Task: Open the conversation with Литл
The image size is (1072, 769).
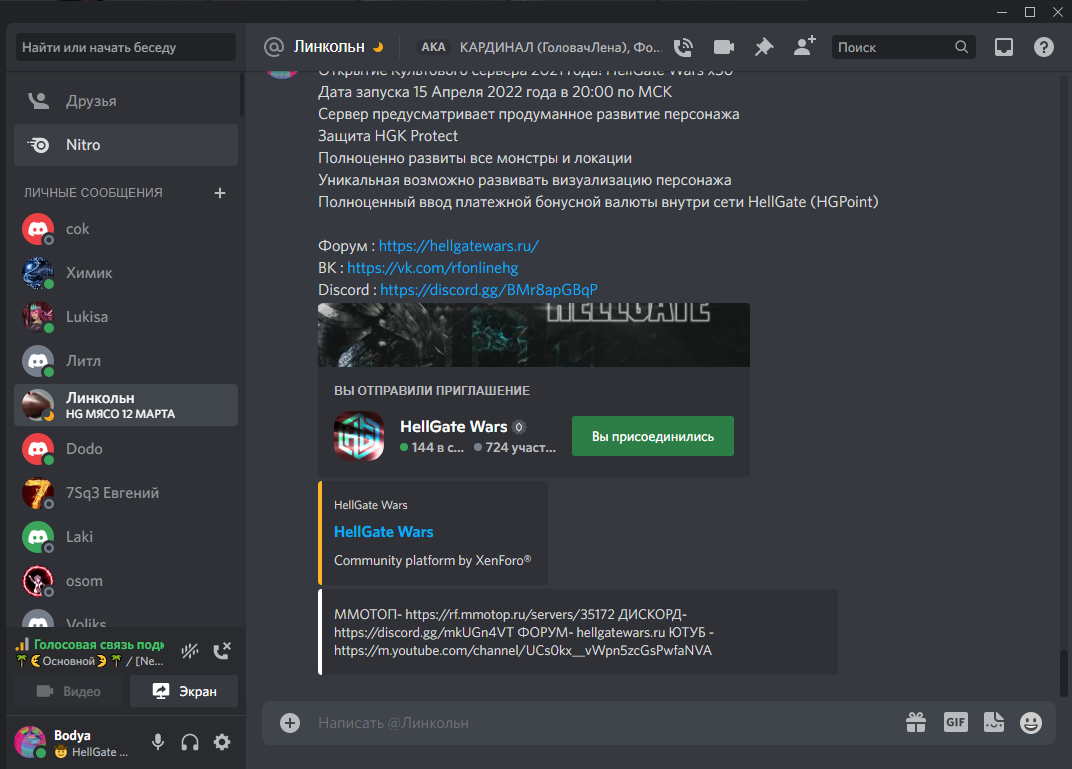Action: (x=126, y=361)
